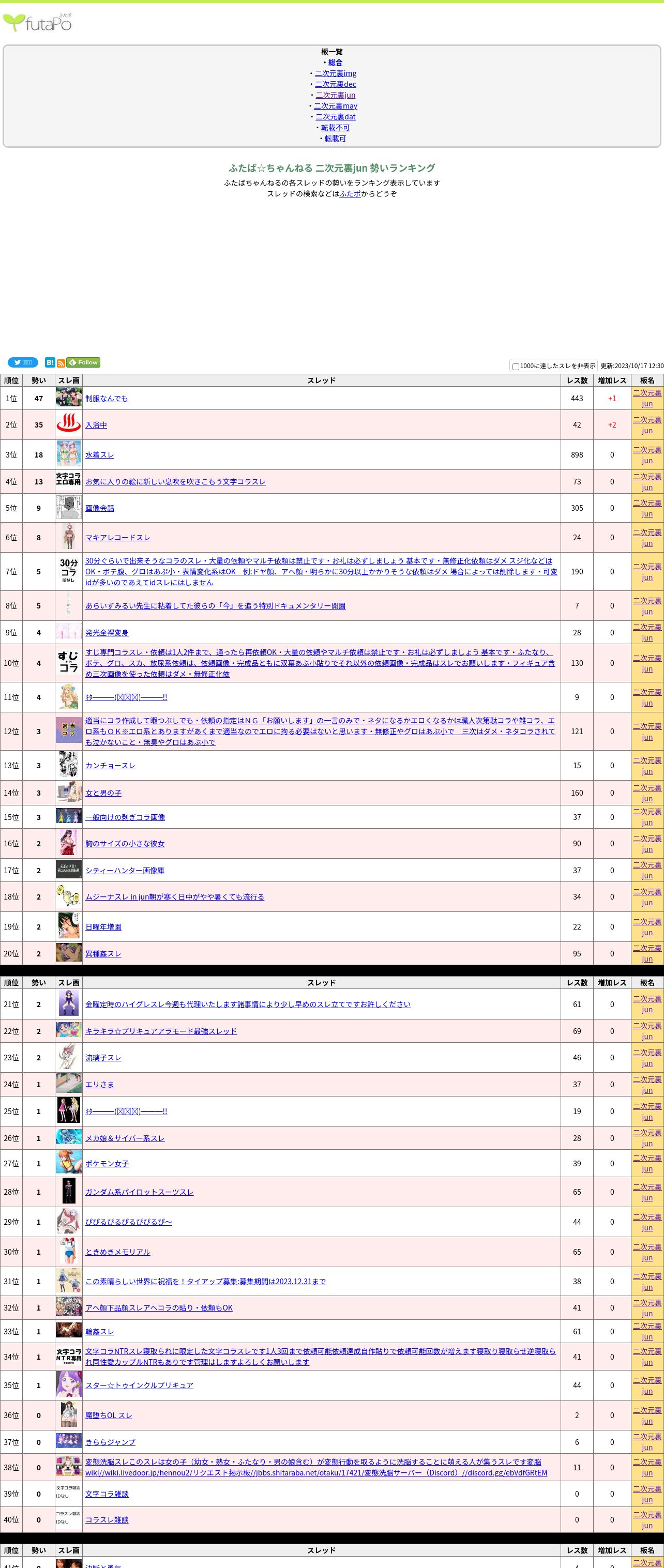Open the 文字コラ雑談 thread

point(107,1494)
